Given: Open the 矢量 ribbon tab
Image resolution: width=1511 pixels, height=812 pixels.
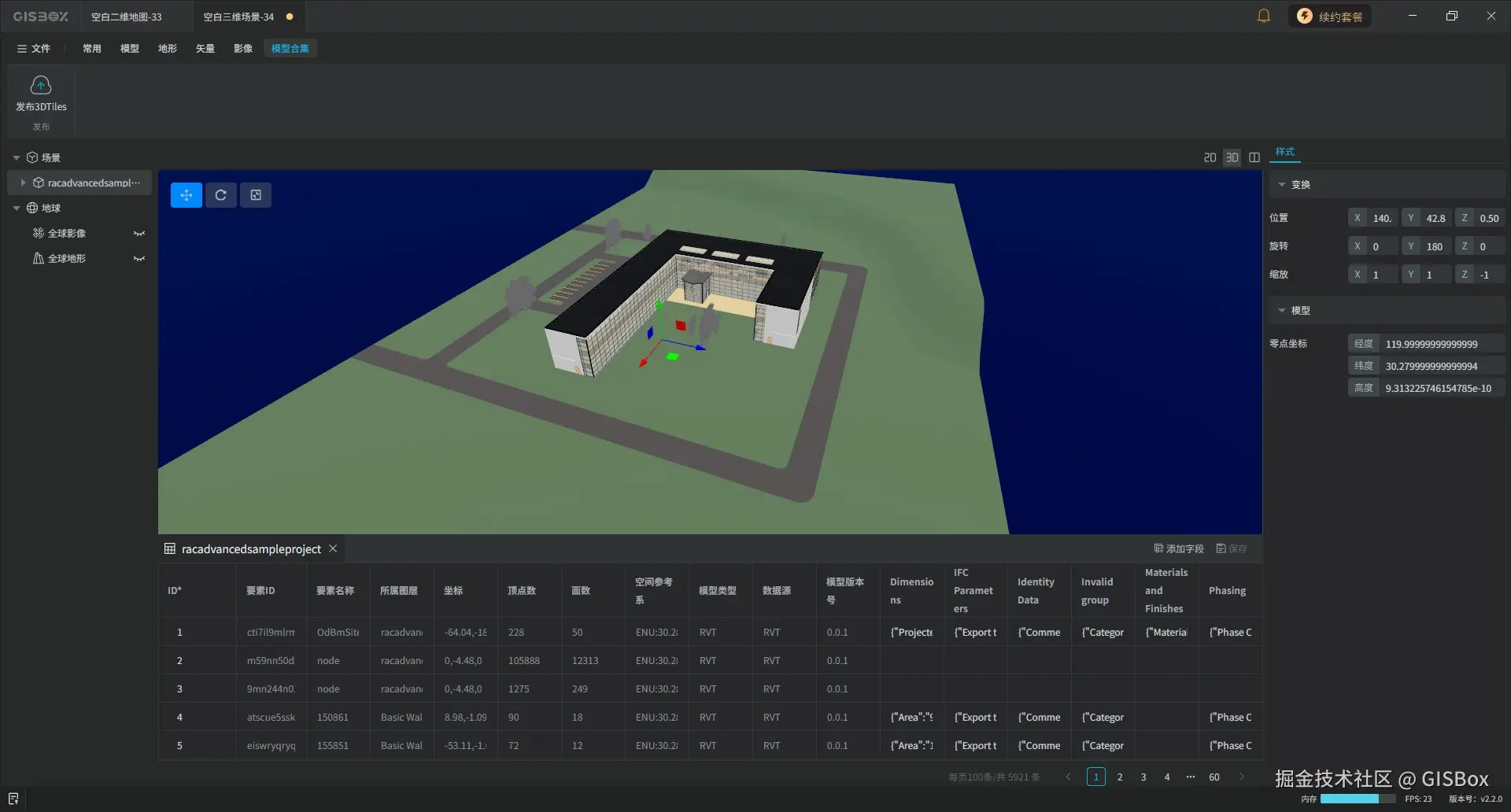Looking at the screenshot, I should [205, 49].
